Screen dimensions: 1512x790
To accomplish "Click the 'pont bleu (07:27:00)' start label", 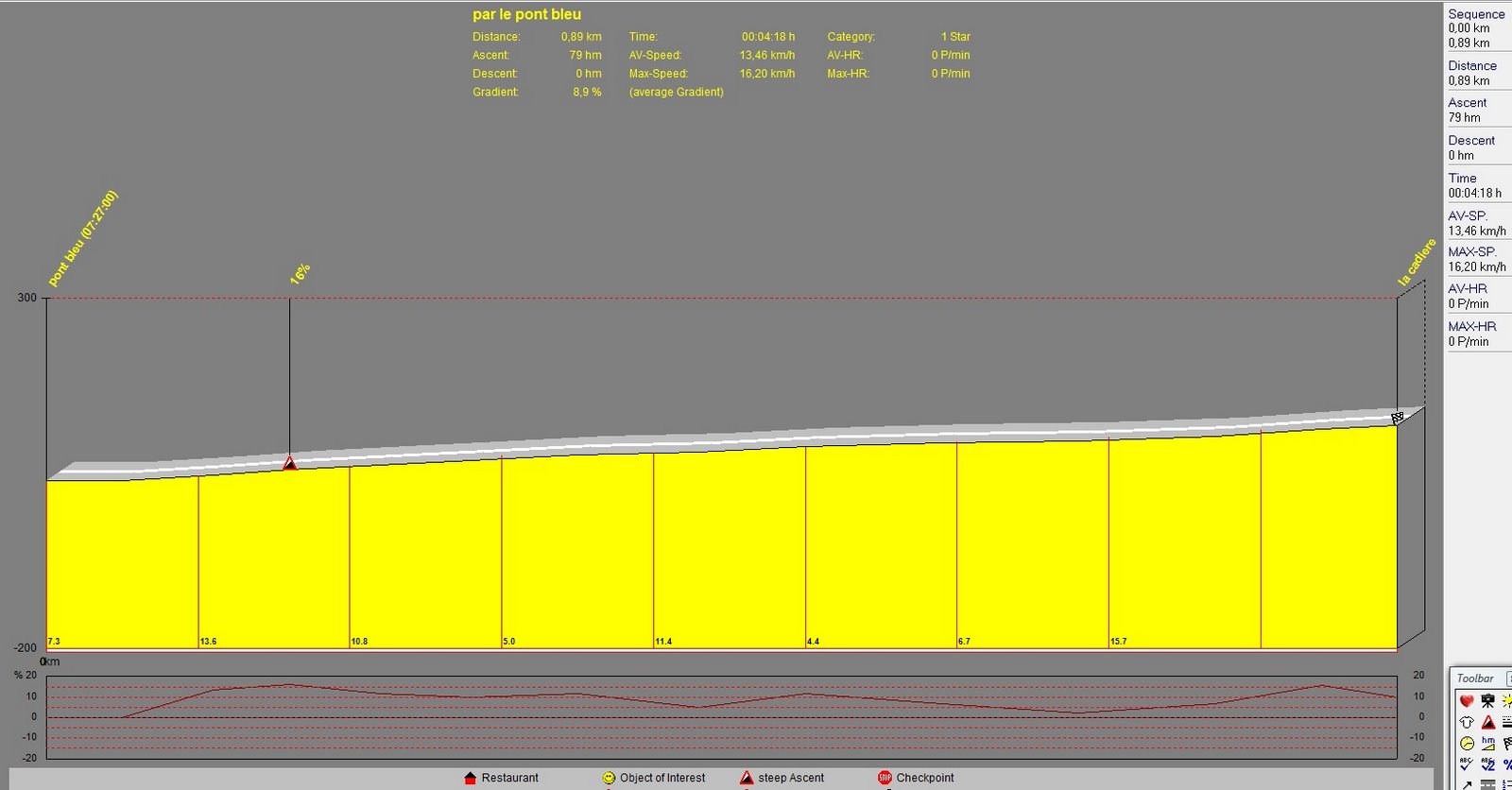I will tap(83, 238).
